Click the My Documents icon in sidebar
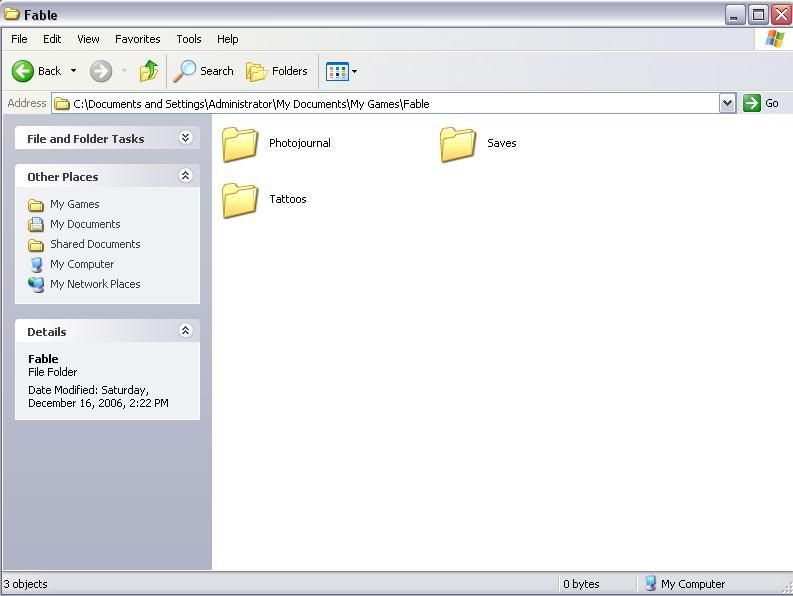Image resolution: width=793 pixels, height=596 pixels. click(x=36, y=224)
